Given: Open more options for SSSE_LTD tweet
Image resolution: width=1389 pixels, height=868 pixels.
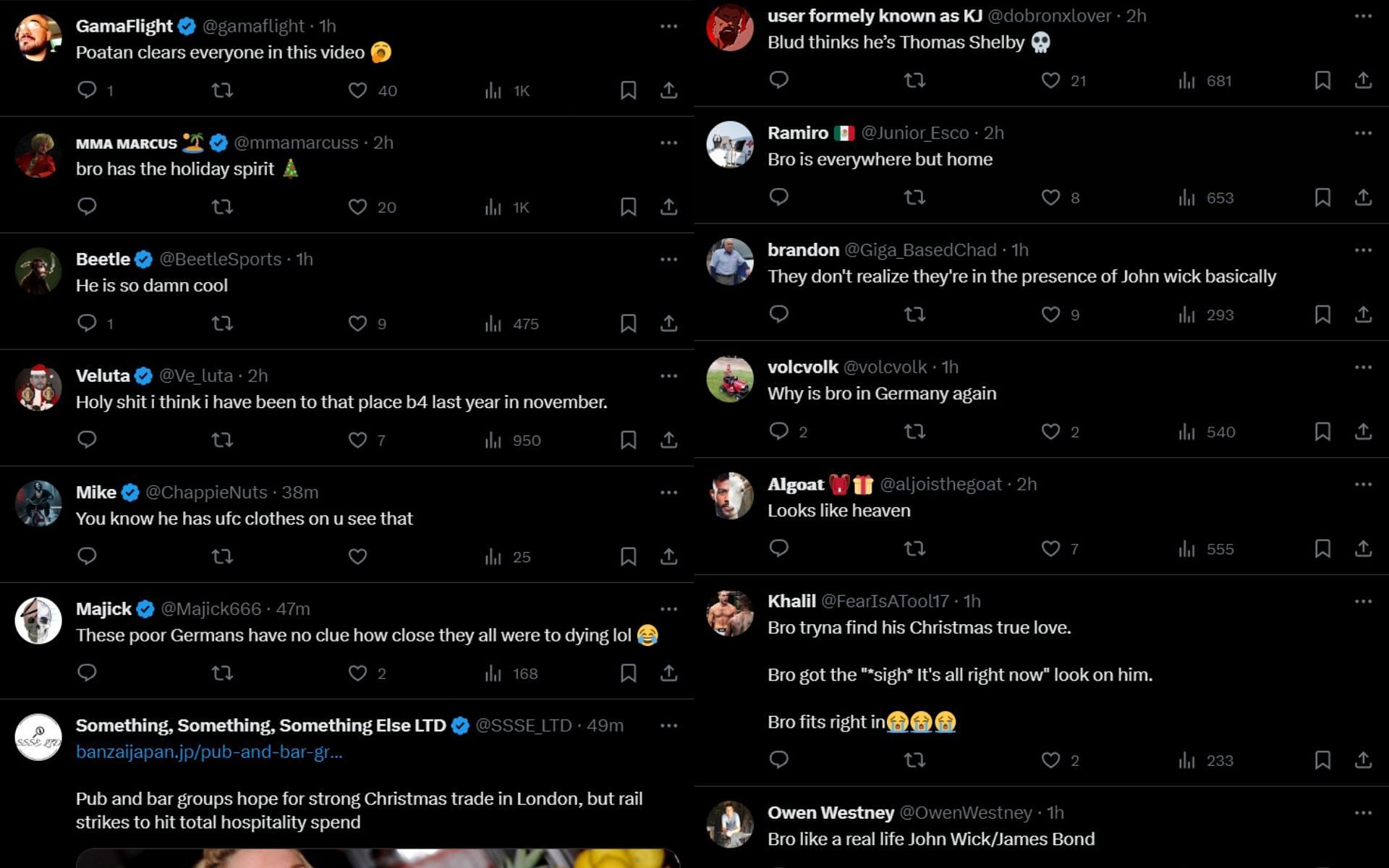Looking at the screenshot, I should tap(668, 726).
